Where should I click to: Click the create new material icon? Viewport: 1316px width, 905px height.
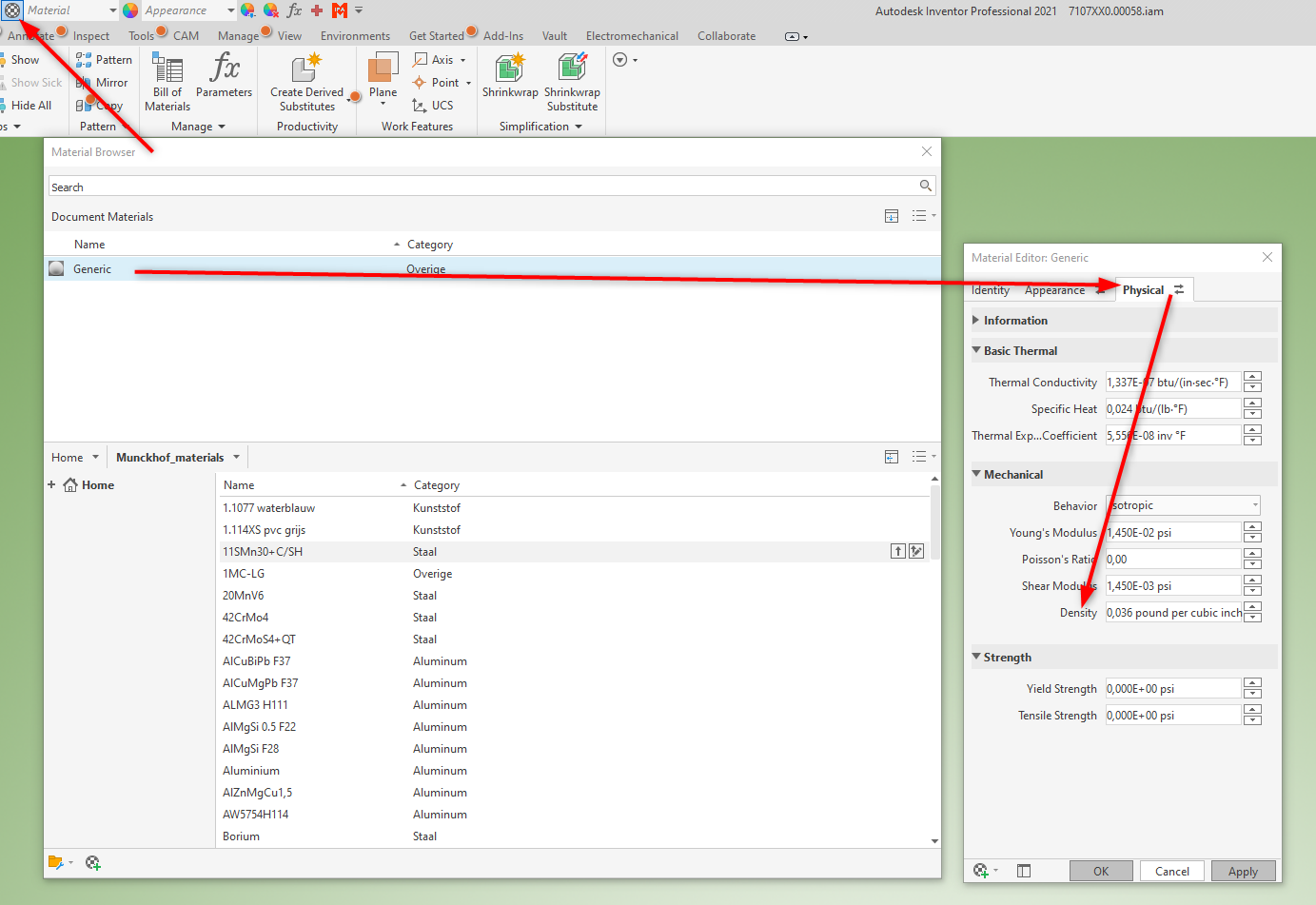92,862
